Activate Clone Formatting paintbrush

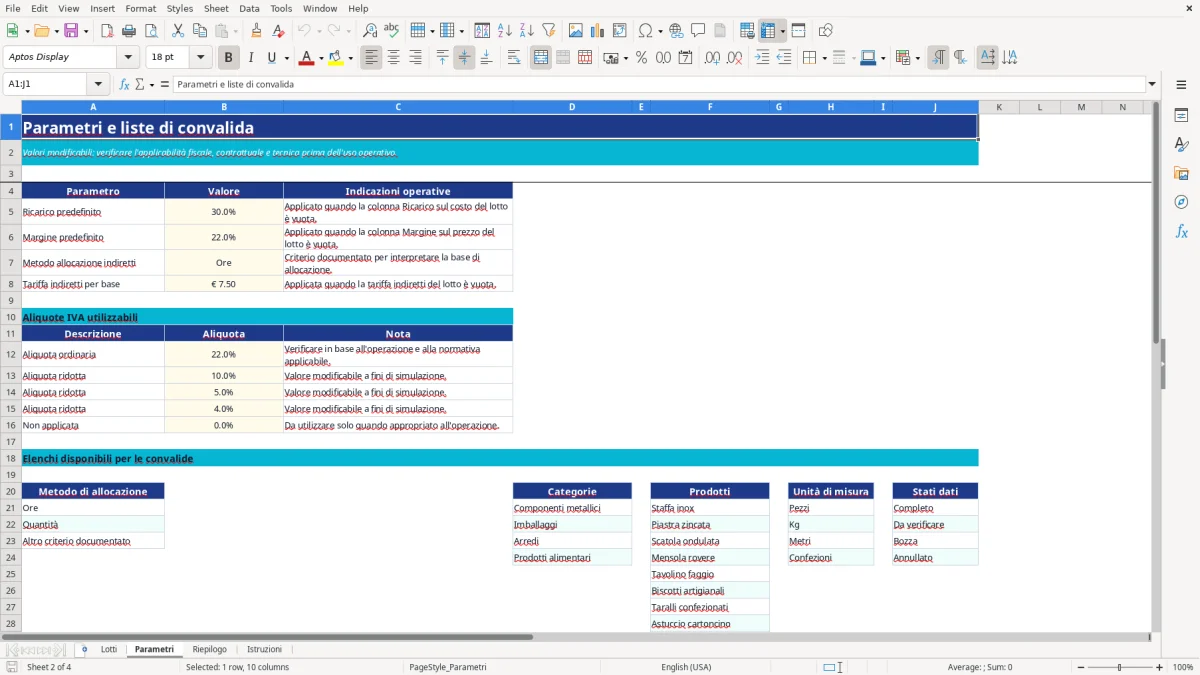(257, 31)
